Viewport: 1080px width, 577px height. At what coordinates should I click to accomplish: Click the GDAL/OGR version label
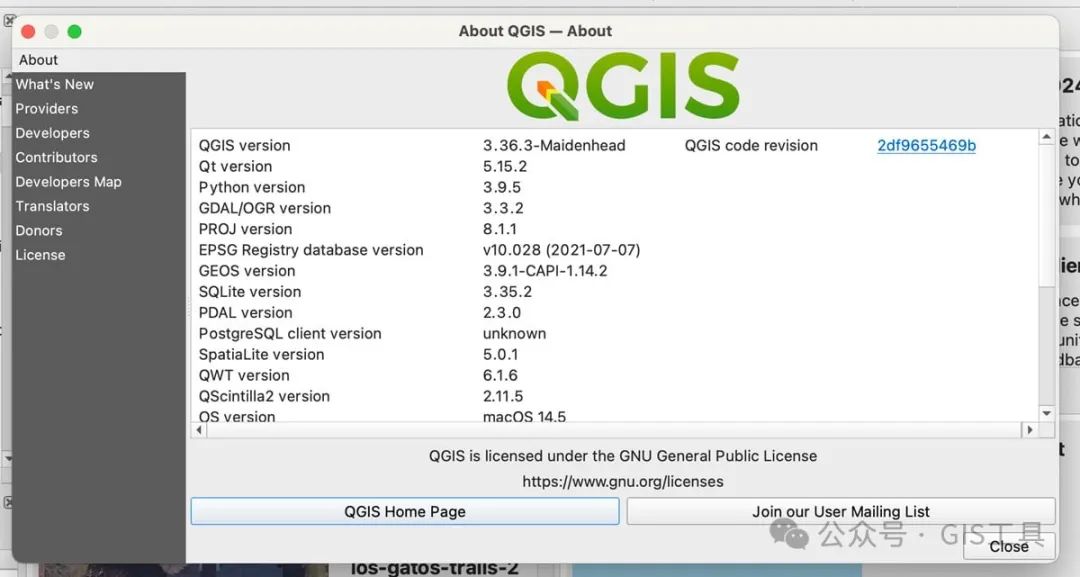[264, 208]
